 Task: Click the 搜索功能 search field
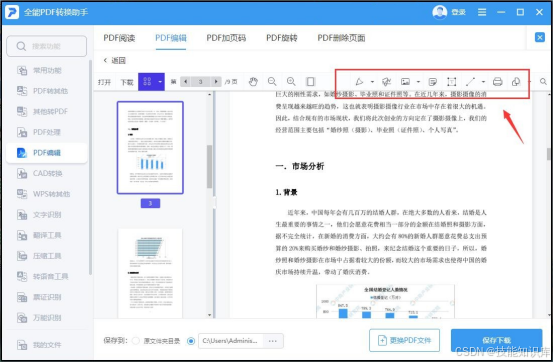click(47, 46)
